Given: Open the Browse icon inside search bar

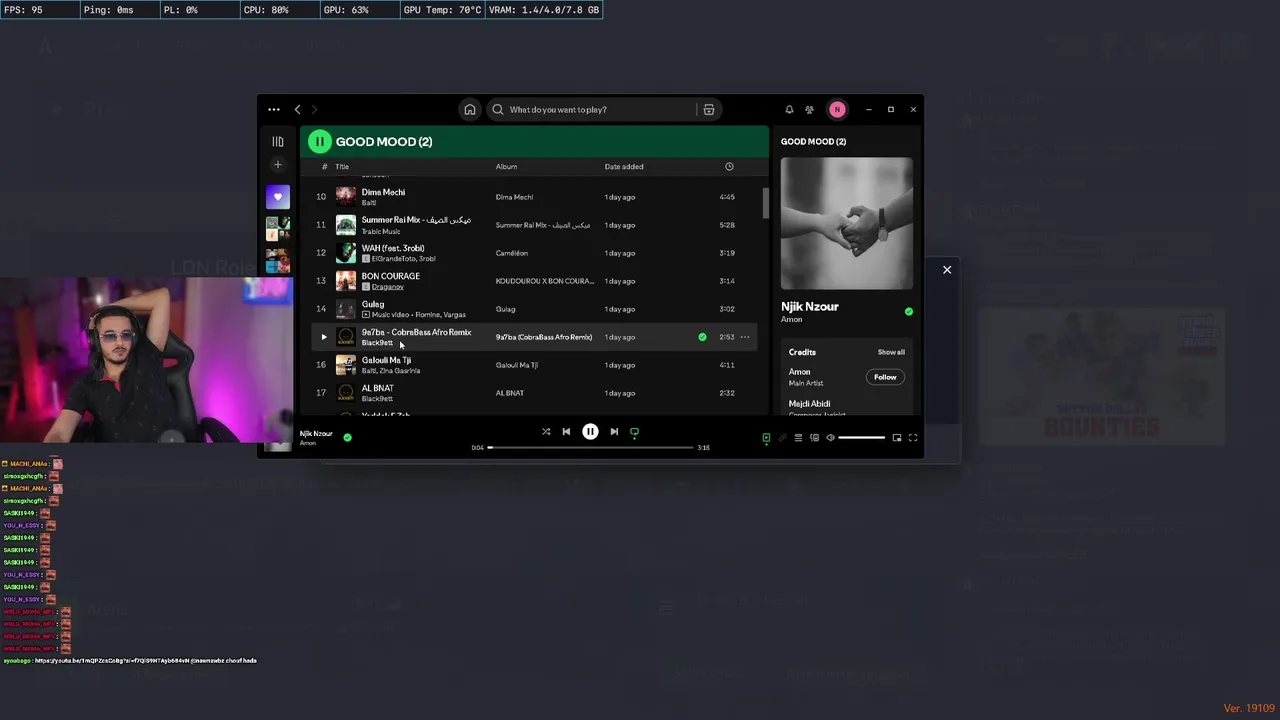Looking at the screenshot, I should (709, 110).
